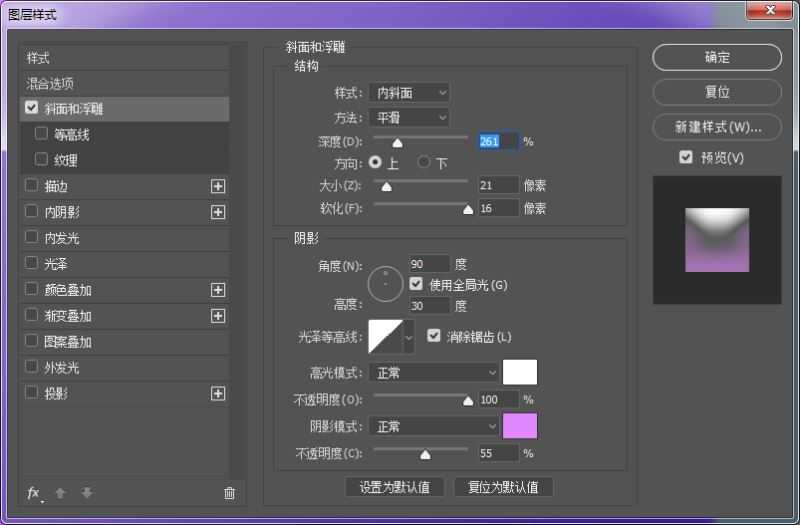
Task: Open the 高光模式 blend mode dropdown
Action: click(x=433, y=373)
